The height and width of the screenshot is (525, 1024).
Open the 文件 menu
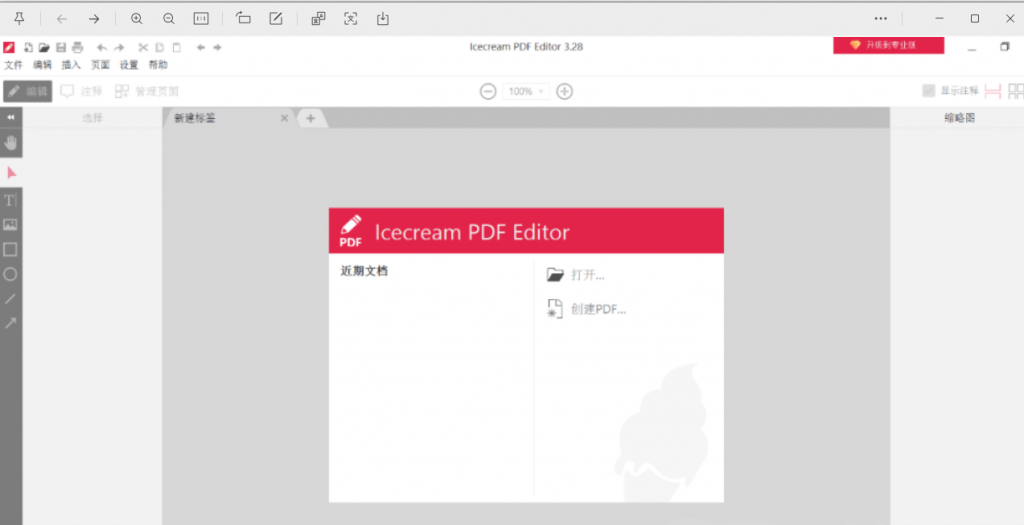[x=13, y=65]
